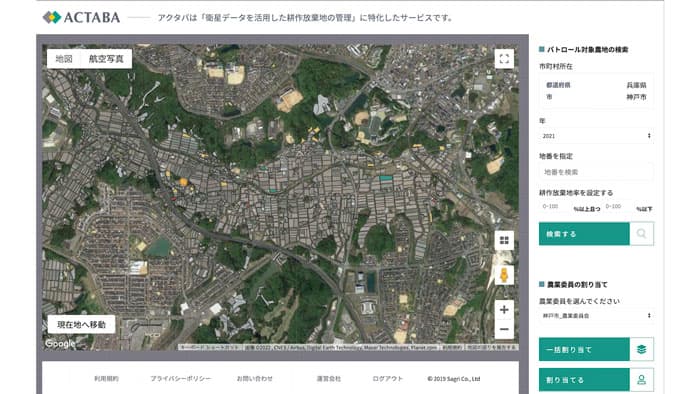Click the 検索する button
This screenshot has height=394, width=700.
(584, 234)
